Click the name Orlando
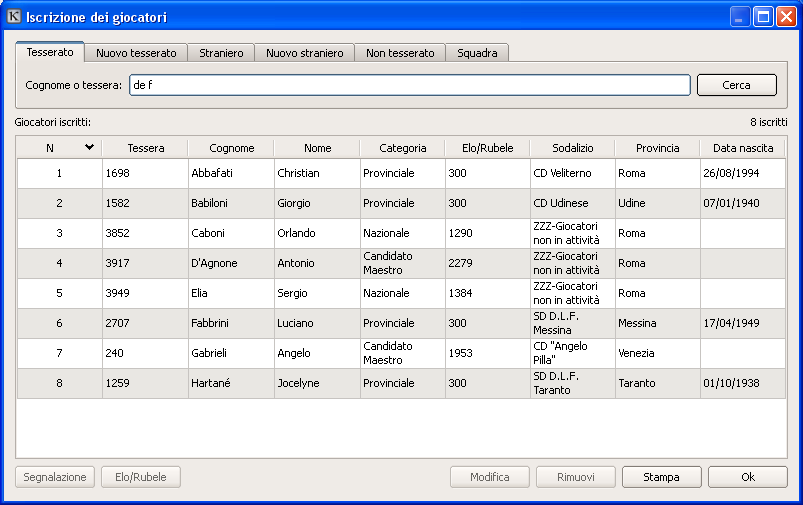 point(297,233)
